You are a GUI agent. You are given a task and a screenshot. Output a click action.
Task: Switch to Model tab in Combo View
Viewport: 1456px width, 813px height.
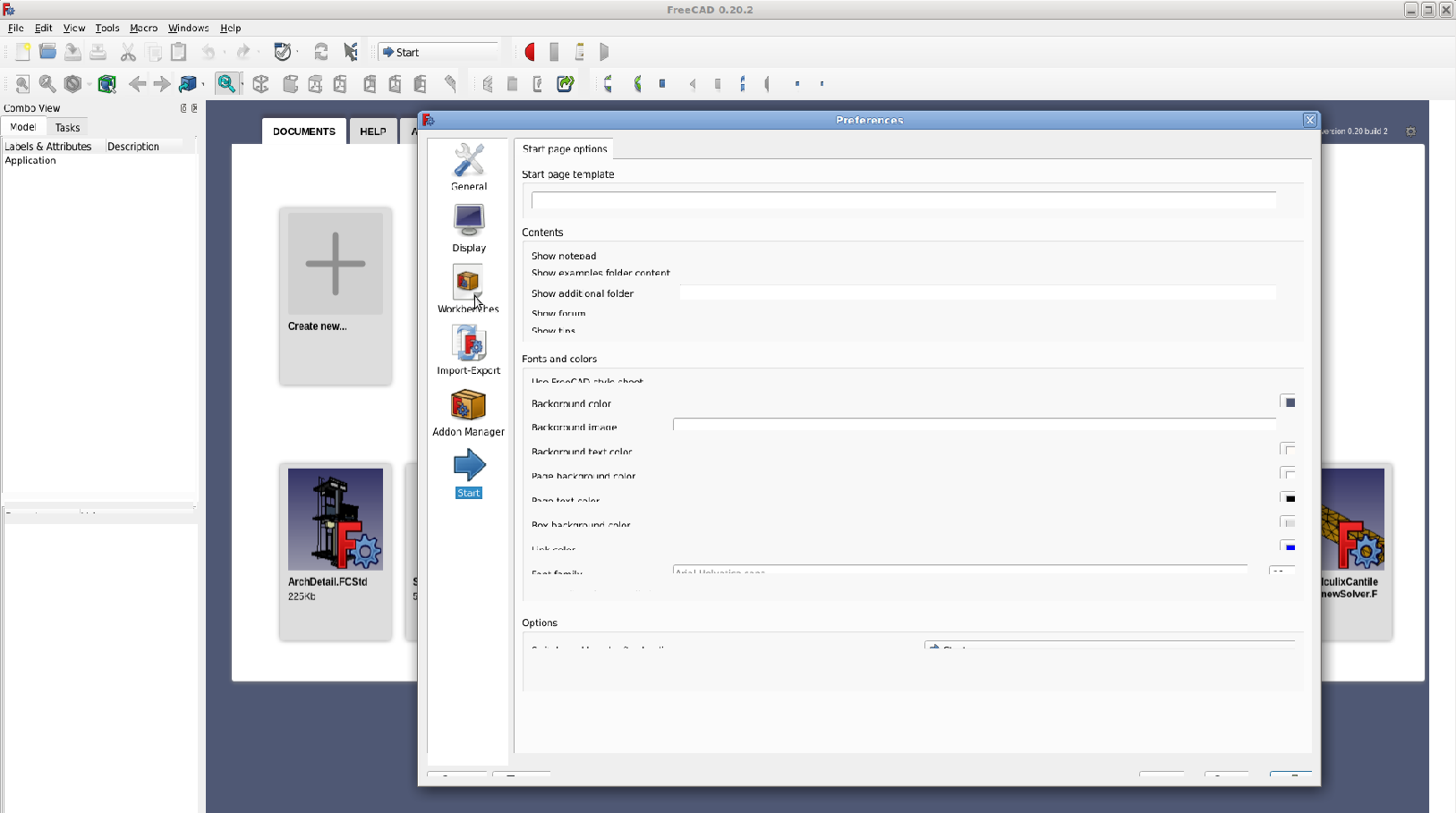pos(22,127)
